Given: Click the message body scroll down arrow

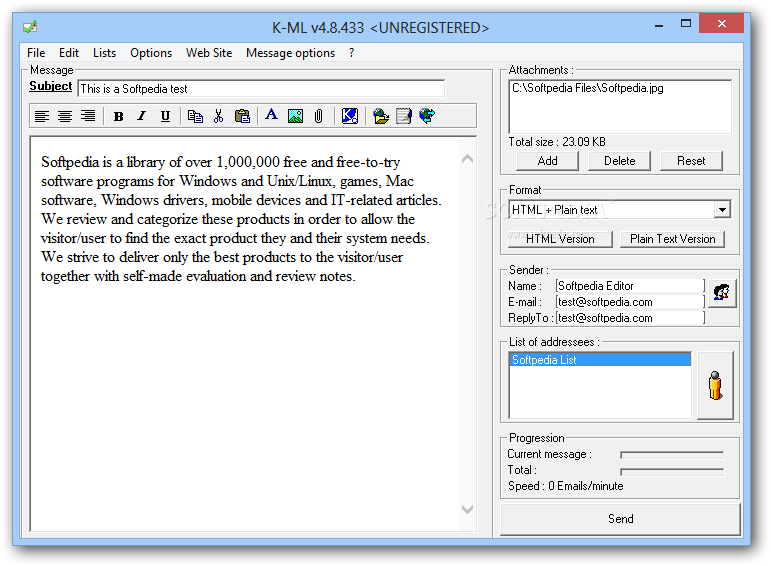Looking at the screenshot, I should 468,509.
